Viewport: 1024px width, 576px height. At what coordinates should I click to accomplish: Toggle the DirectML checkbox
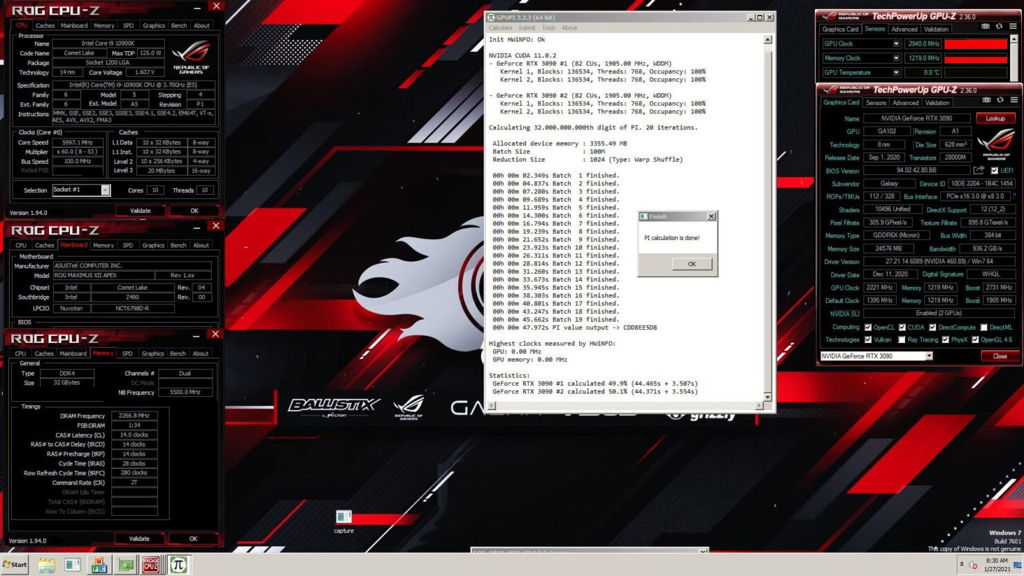click(x=984, y=328)
